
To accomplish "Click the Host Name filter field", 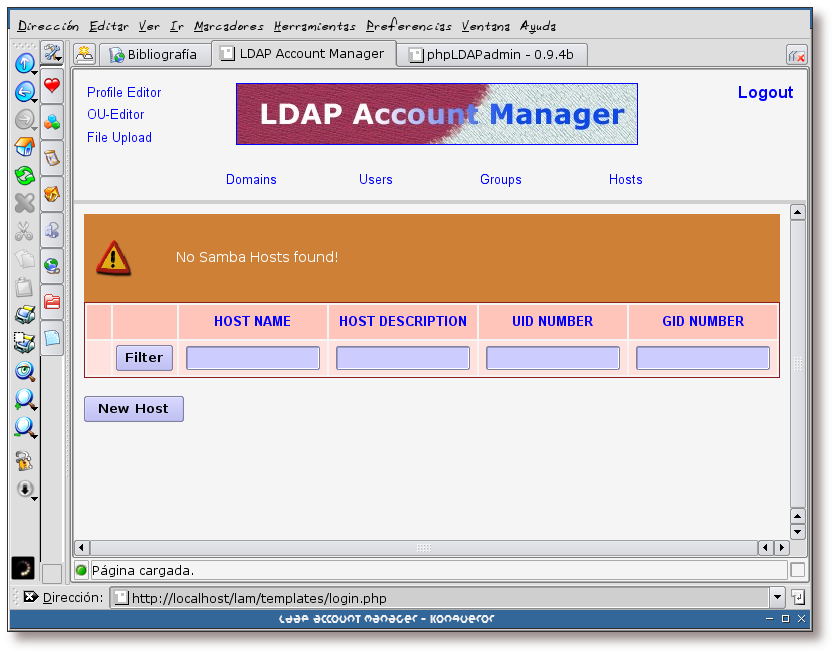I will click(x=253, y=358).
